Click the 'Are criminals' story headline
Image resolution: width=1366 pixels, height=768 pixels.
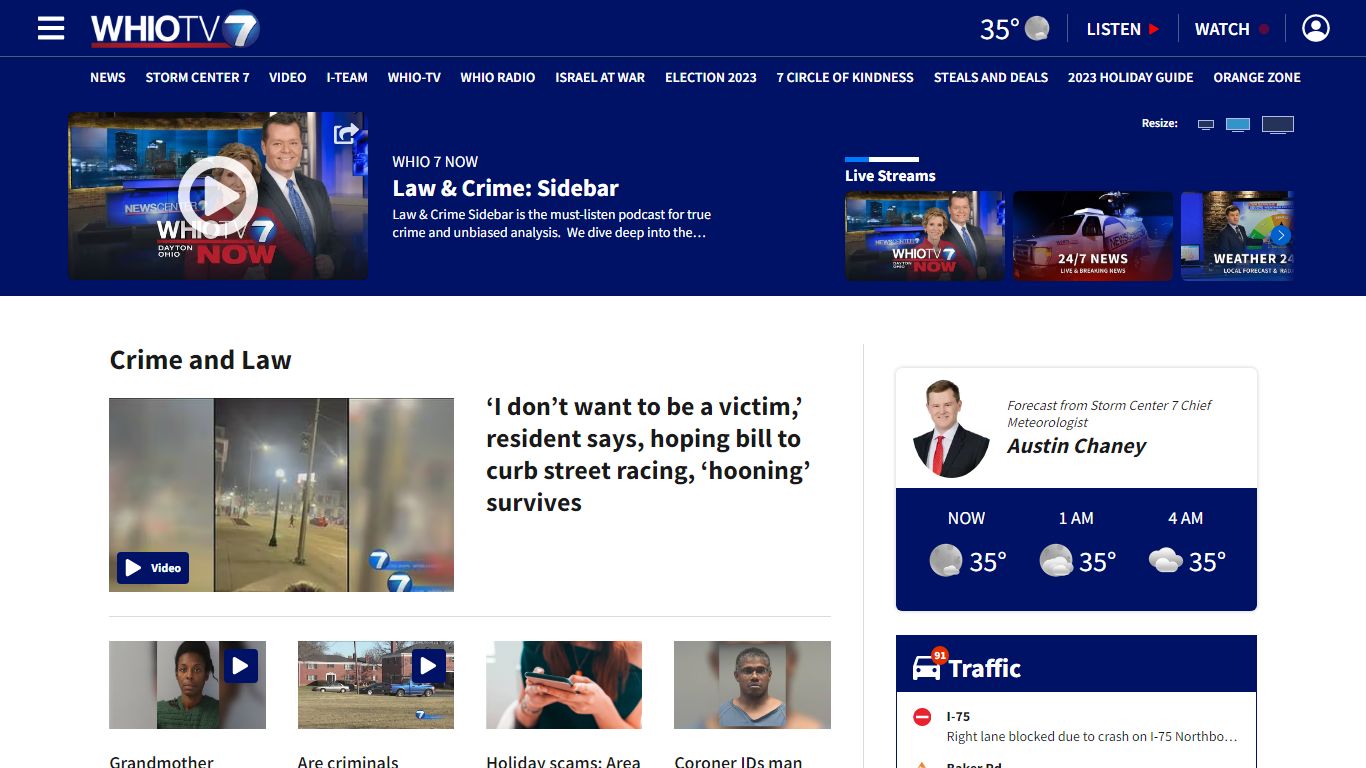coord(348,762)
